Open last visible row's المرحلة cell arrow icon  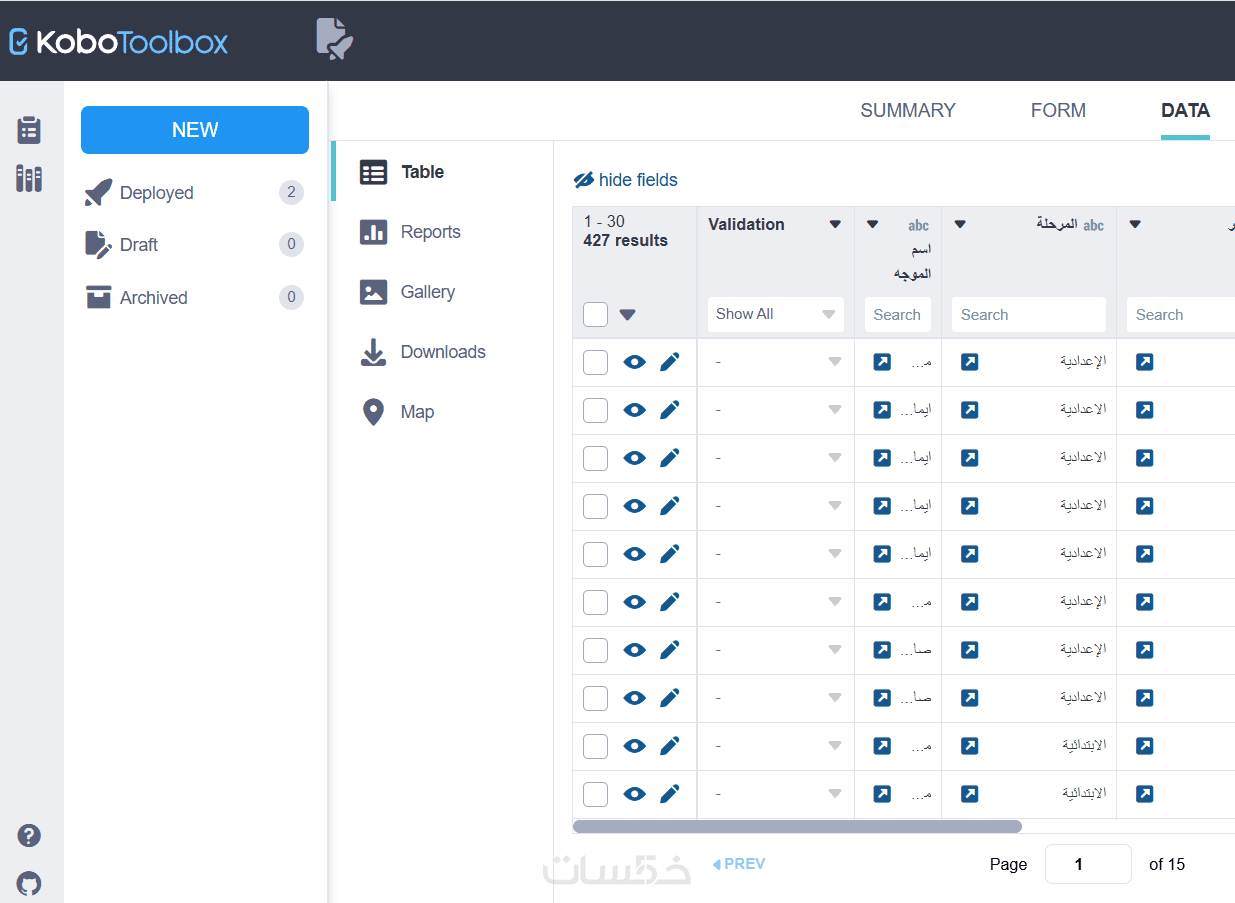click(969, 794)
